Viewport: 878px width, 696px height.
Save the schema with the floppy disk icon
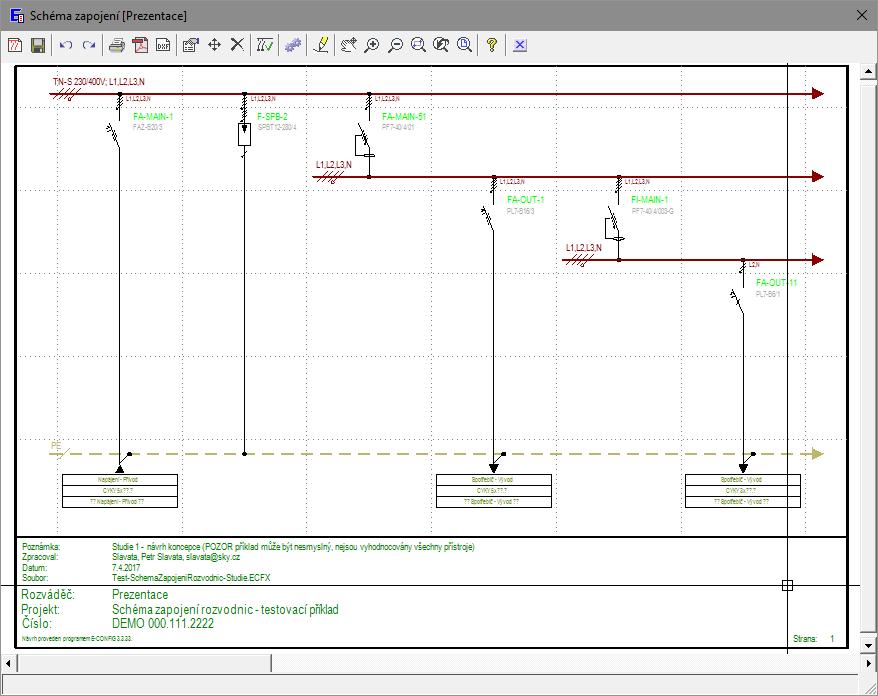38,45
